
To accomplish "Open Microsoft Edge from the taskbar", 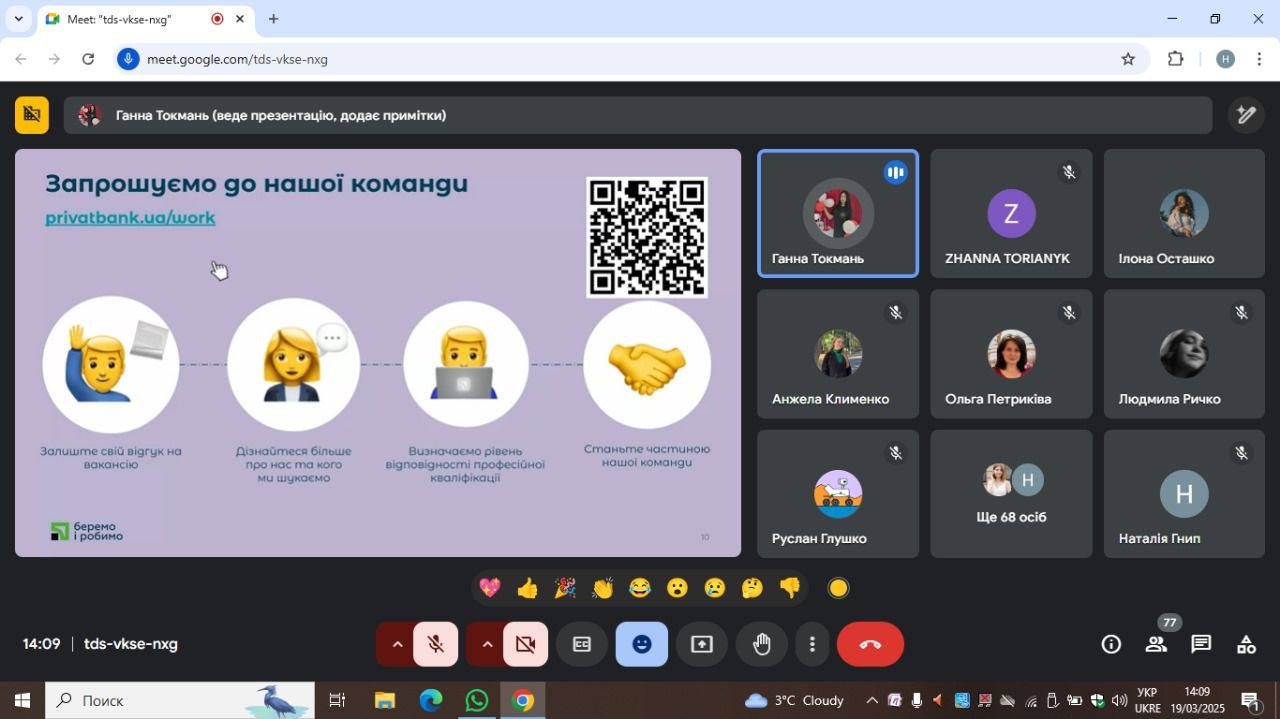I will click(431, 700).
